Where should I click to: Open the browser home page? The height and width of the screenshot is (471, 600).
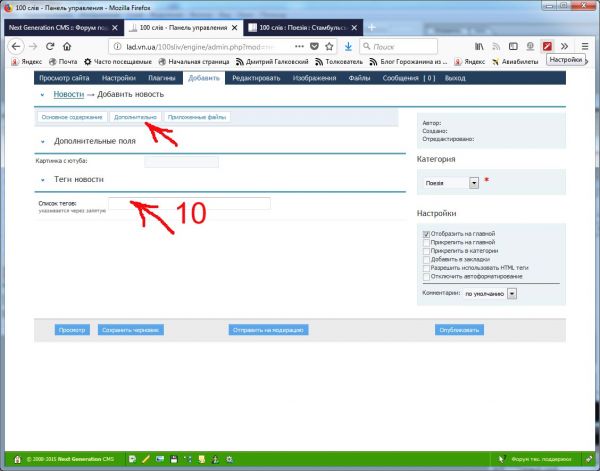click(x=67, y=47)
